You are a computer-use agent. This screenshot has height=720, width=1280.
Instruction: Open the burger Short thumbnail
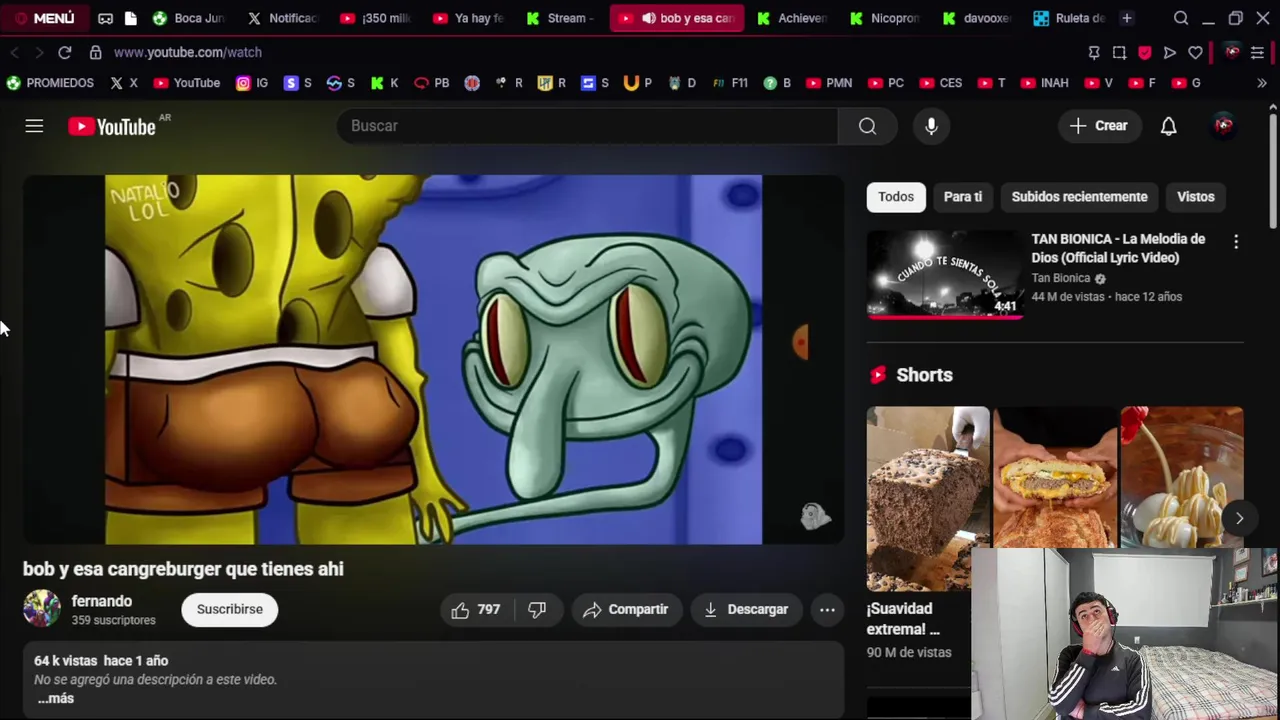tap(1055, 478)
